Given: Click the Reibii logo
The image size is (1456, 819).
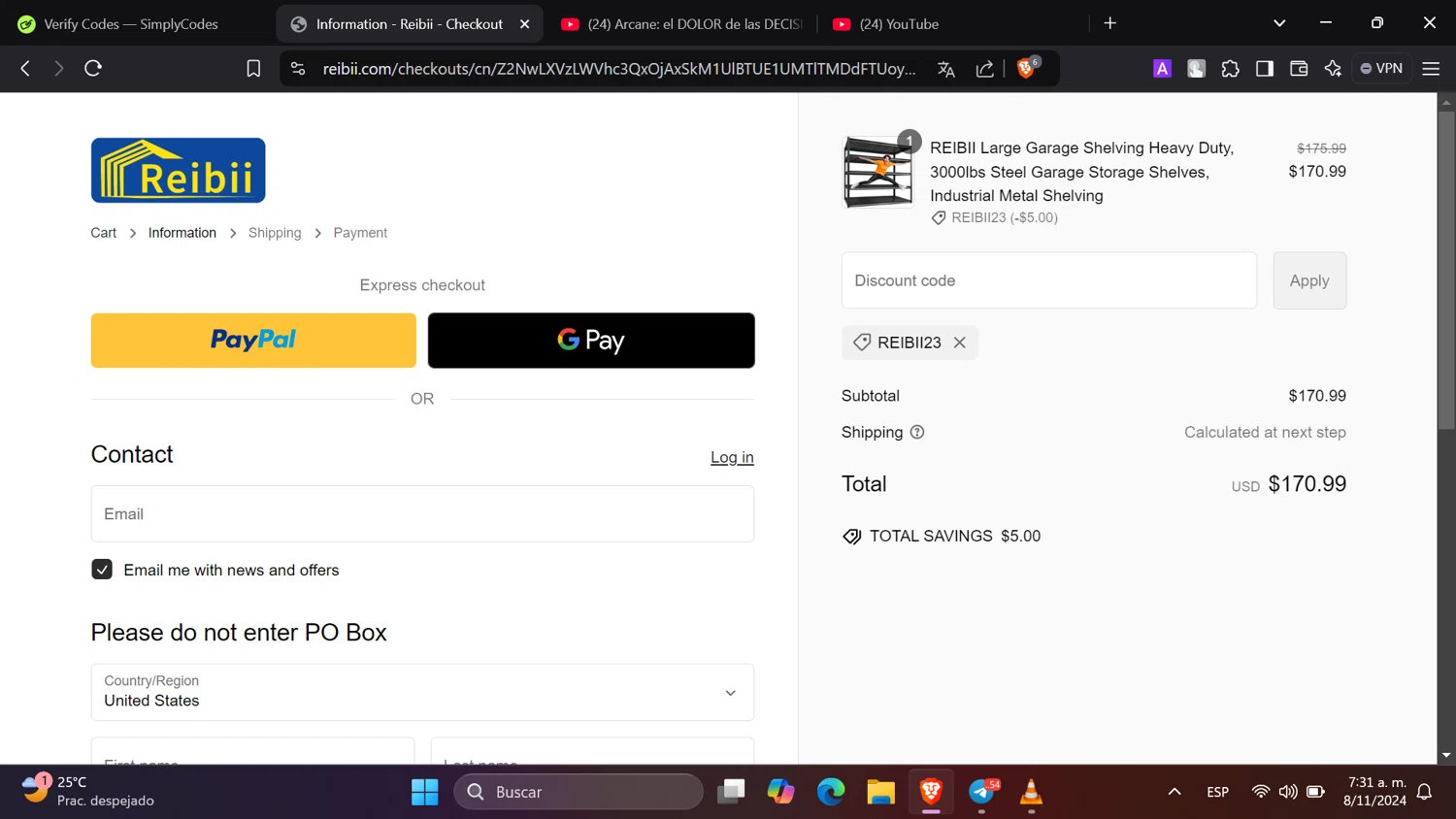Looking at the screenshot, I should coord(178,170).
